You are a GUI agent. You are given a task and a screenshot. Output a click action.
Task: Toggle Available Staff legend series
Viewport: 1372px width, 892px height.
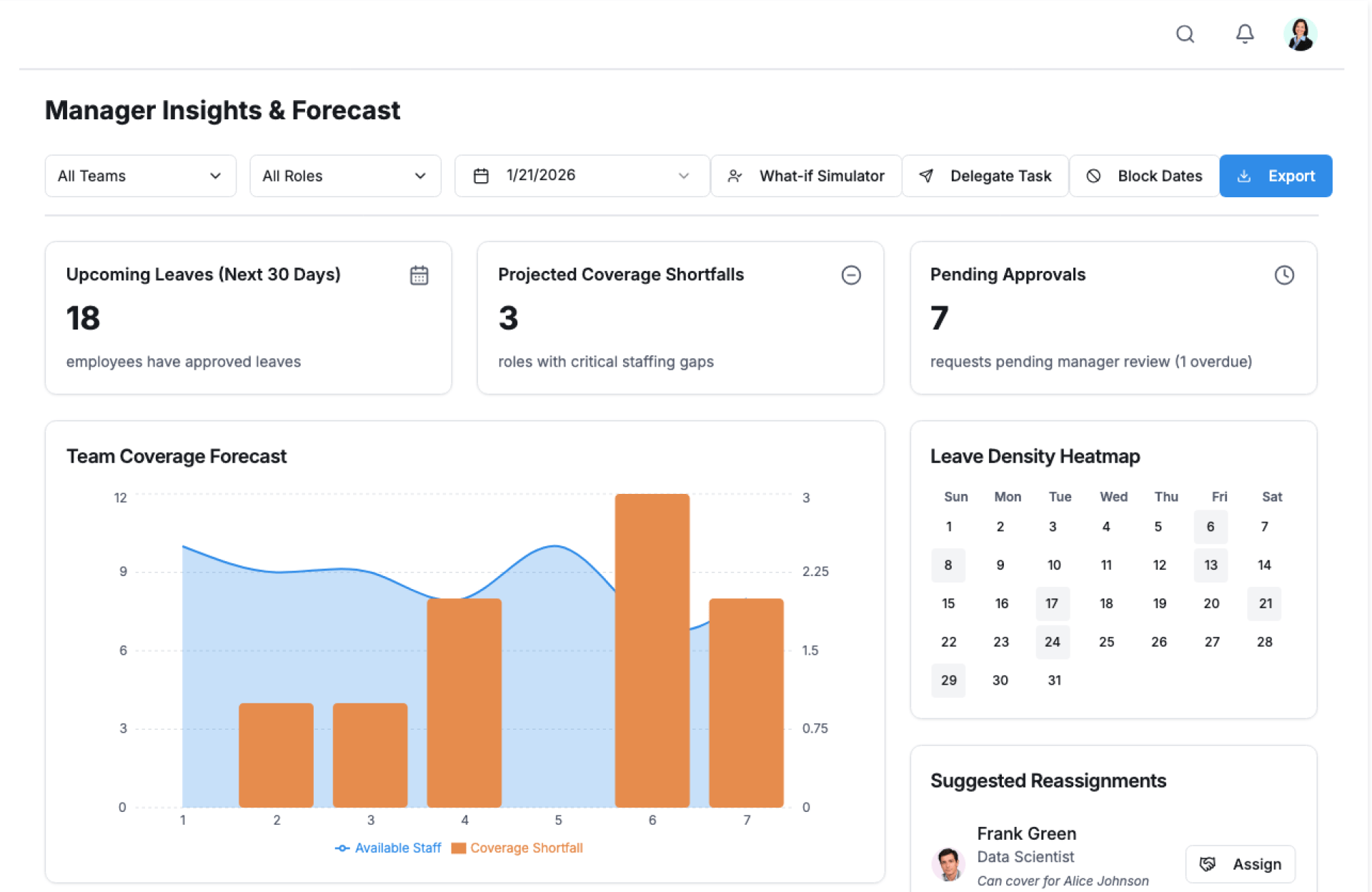click(x=388, y=848)
